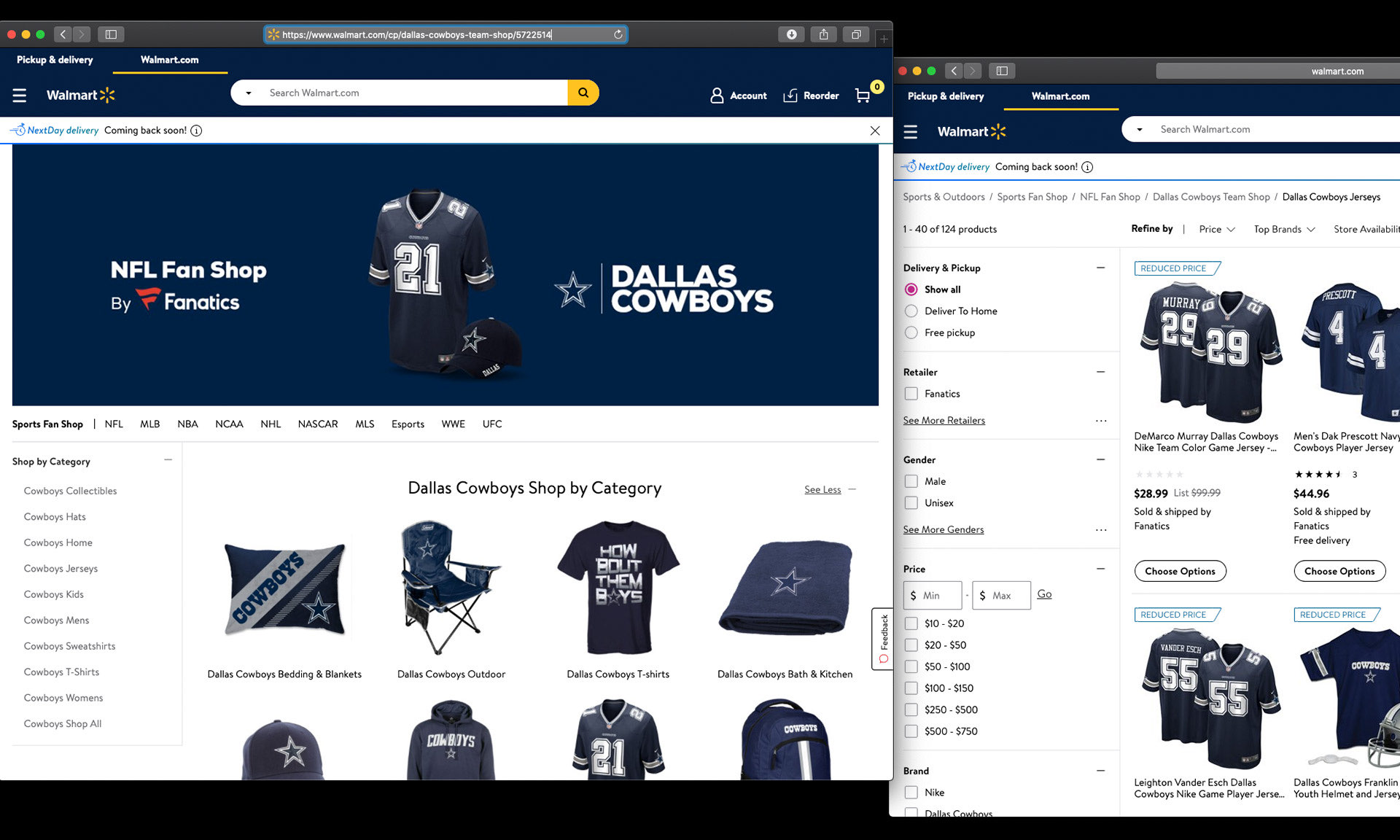Click the Walmart logo in right window
The width and height of the screenshot is (1400, 840).
click(x=971, y=131)
